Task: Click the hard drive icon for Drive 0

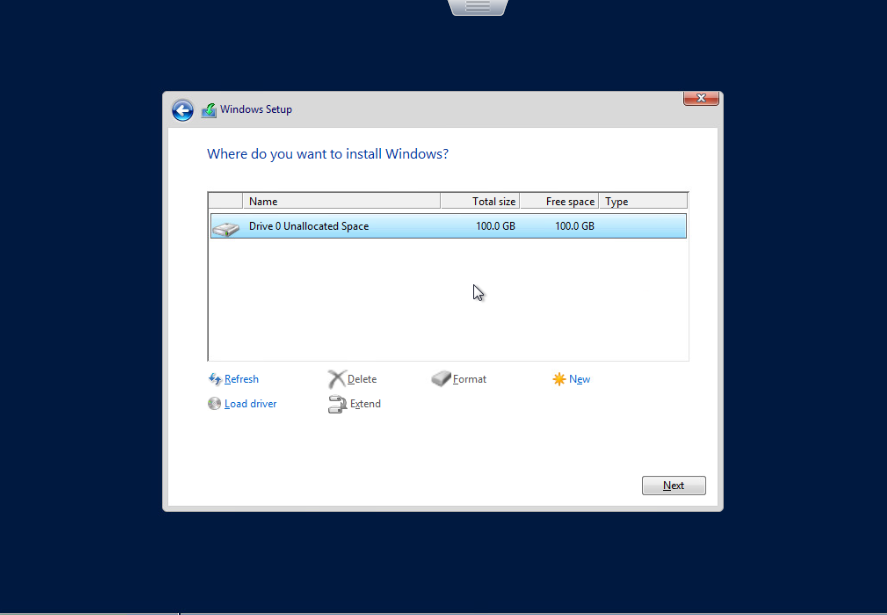Action: click(226, 228)
